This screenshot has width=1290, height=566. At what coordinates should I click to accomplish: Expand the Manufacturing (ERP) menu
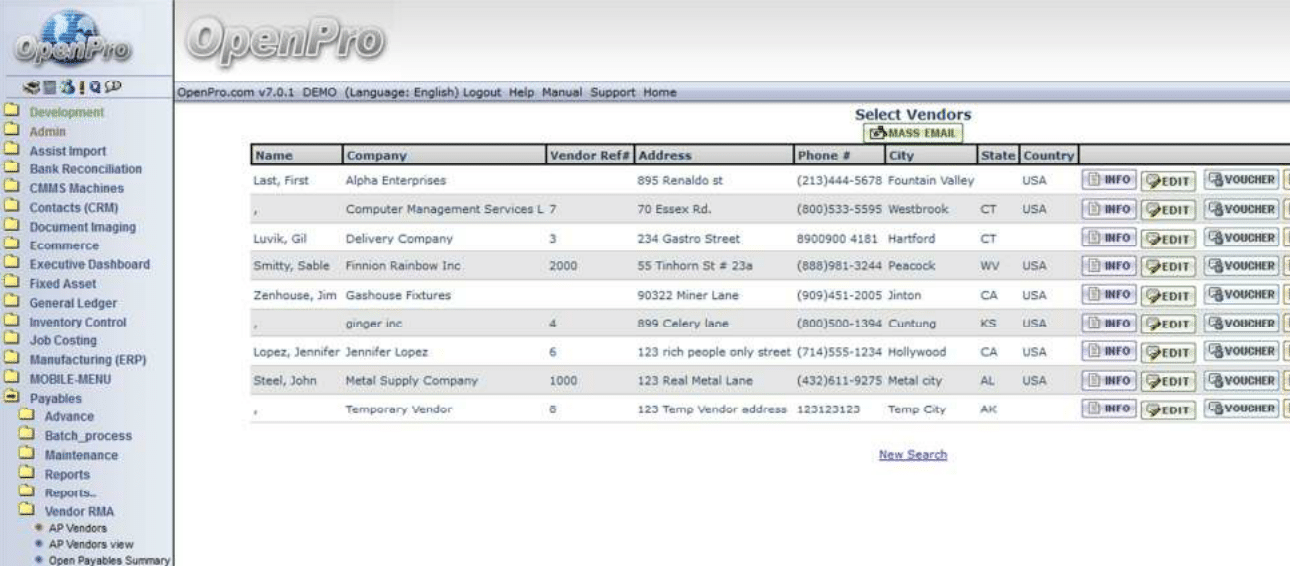[x=11, y=360]
